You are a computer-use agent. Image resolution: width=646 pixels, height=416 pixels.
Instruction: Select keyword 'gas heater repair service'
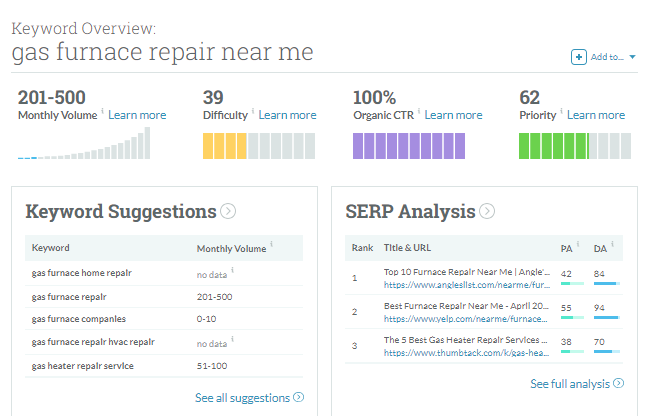(x=83, y=366)
